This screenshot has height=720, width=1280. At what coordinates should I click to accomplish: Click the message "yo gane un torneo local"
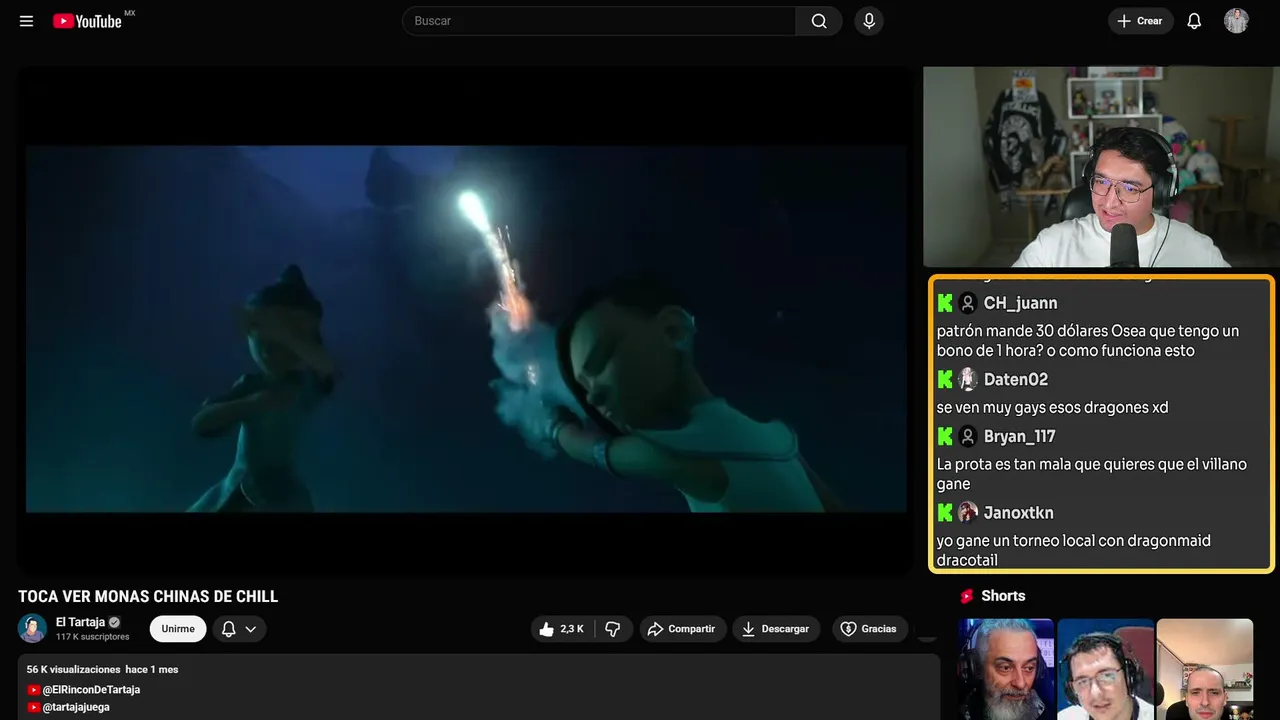click(x=1074, y=550)
